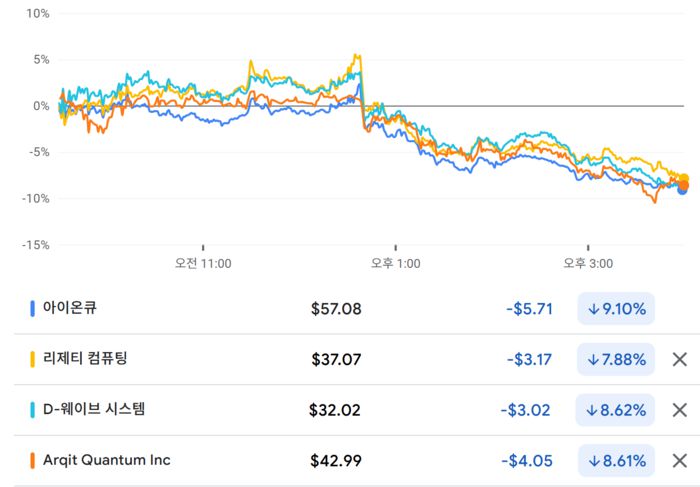This screenshot has width=700, height=487.
Task: Click the yellow 리제티 컴퓨팅 color marker
Action: [x=33, y=359]
